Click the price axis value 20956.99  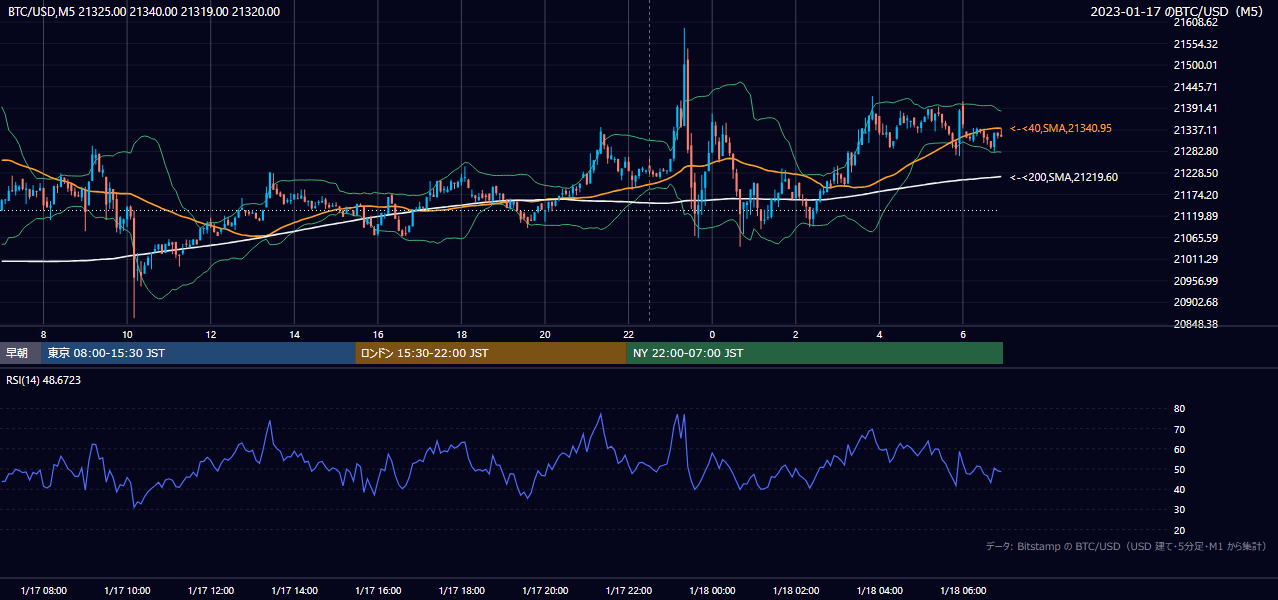tap(1195, 281)
